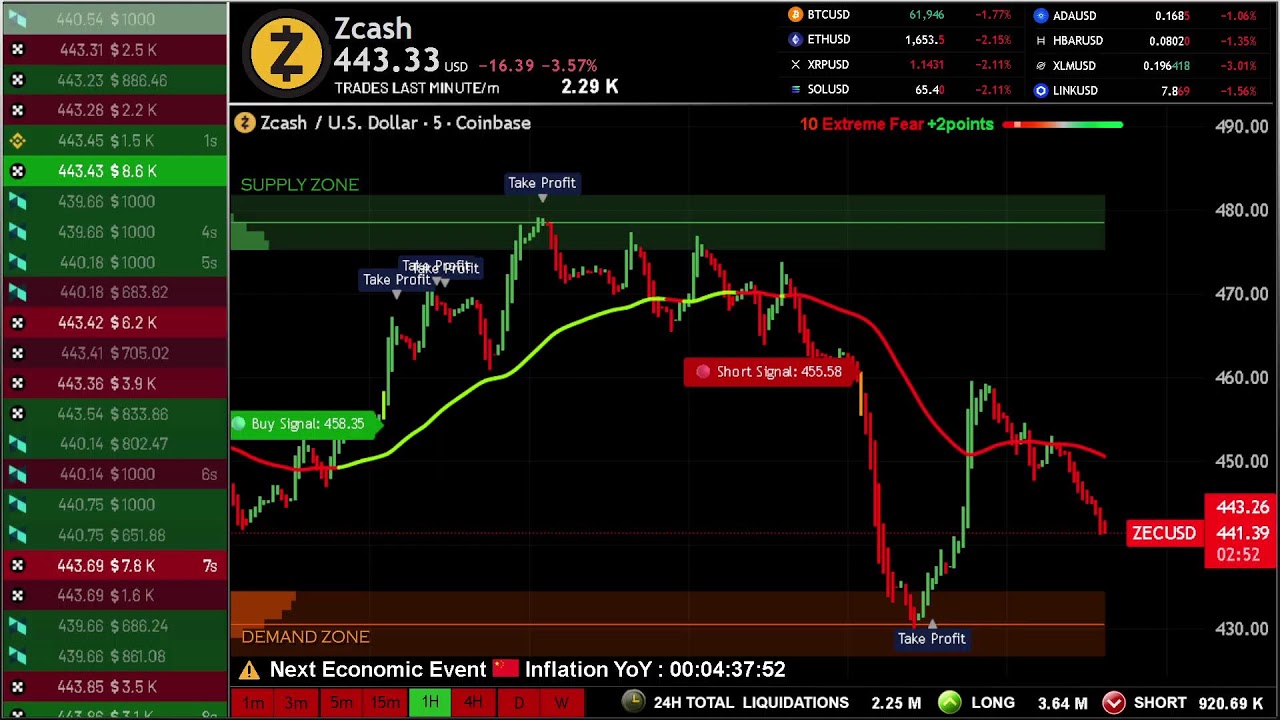Click the XRP icon next to XRPUSD
This screenshot has height=720, width=1280.
click(795, 64)
